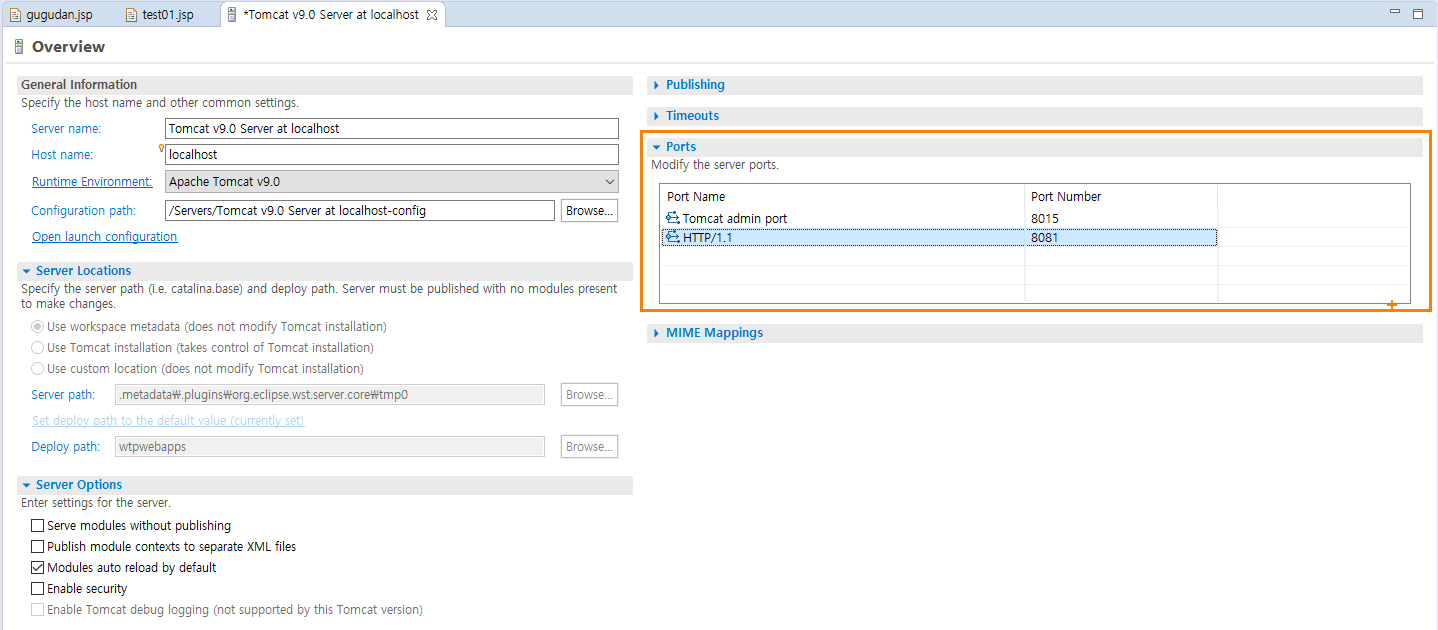Click the Server path text field

click(x=330, y=394)
